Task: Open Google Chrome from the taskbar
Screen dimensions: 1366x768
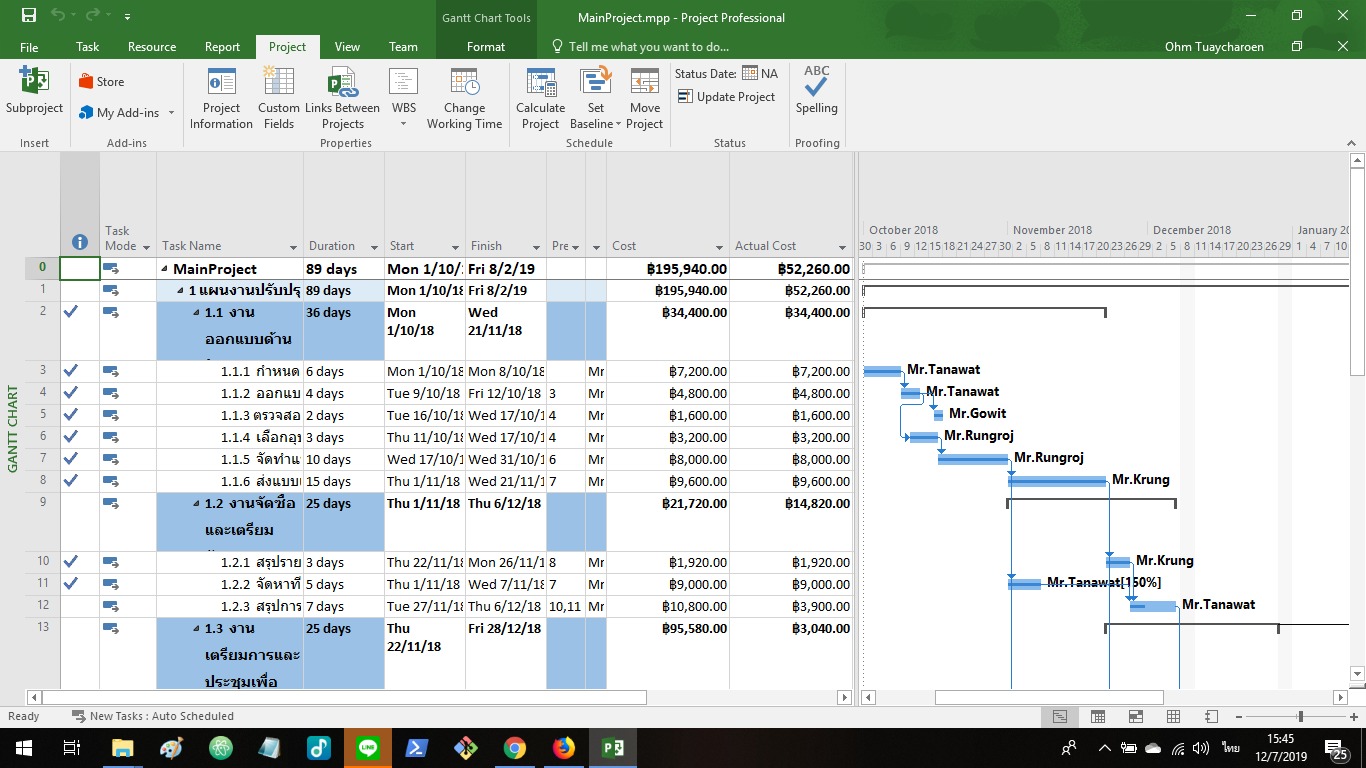Action: pos(514,747)
